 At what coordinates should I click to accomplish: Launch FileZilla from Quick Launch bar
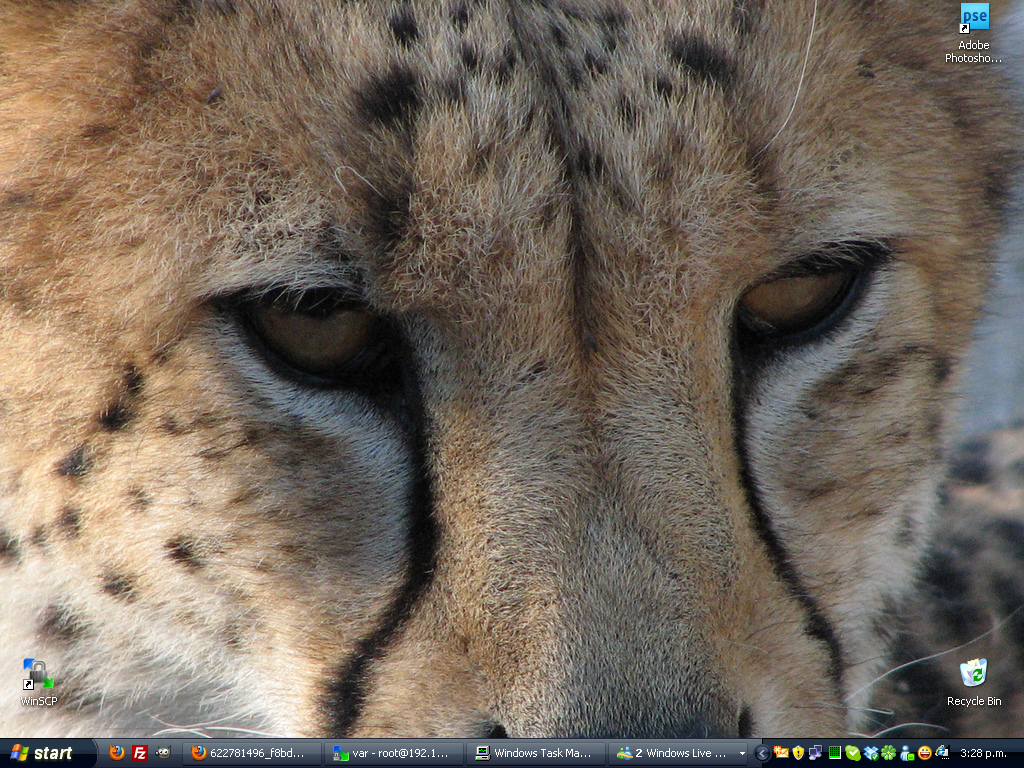click(x=140, y=753)
